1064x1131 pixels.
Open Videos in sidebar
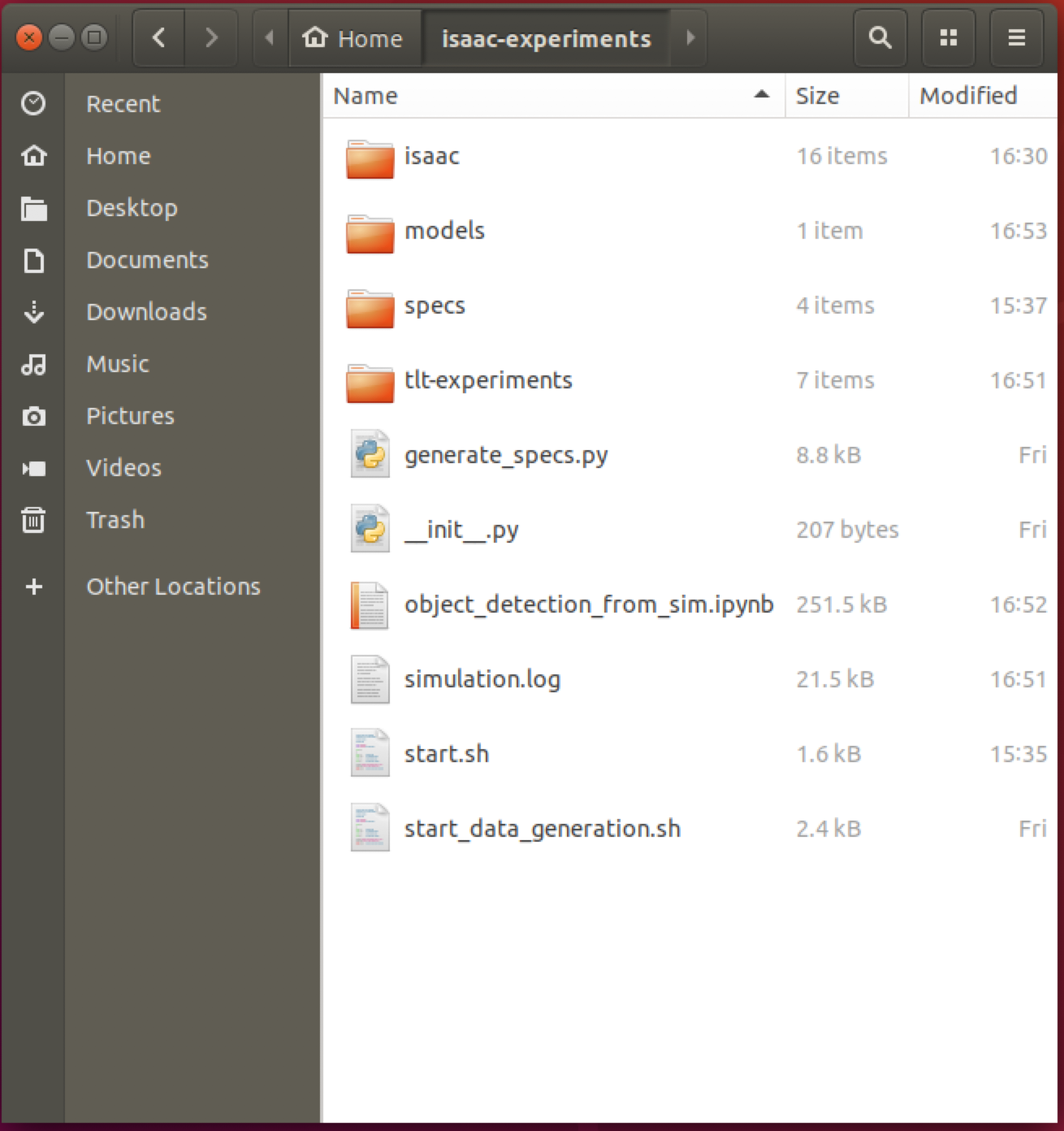pyautogui.click(x=123, y=468)
